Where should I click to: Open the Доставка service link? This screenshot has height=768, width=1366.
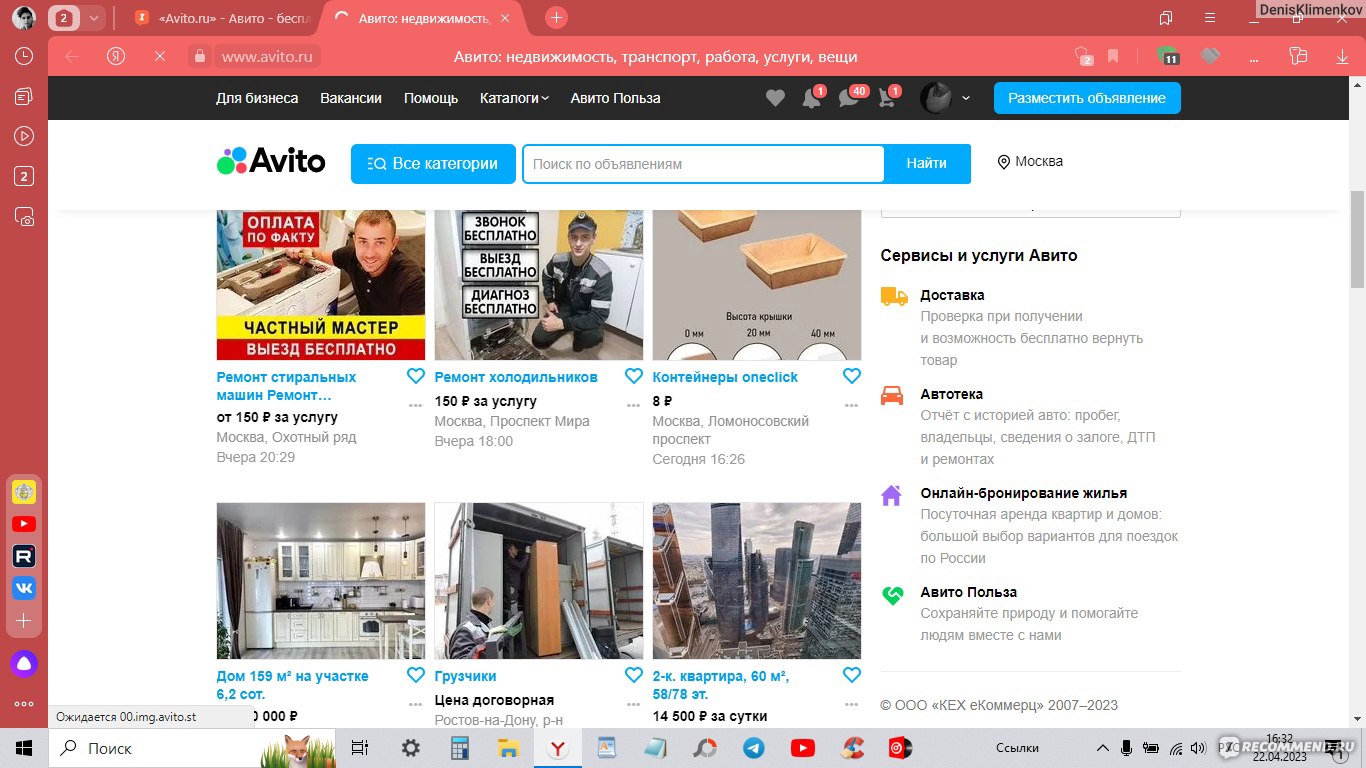click(x=952, y=295)
